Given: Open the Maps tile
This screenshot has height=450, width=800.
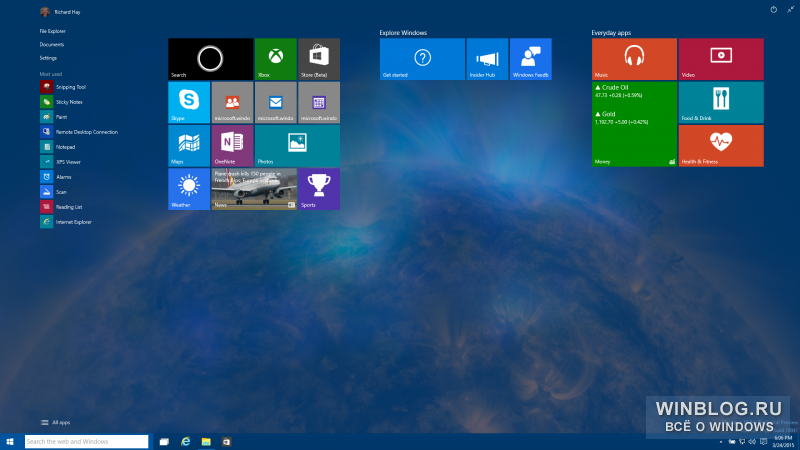Looking at the screenshot, I should coord(189,146).
